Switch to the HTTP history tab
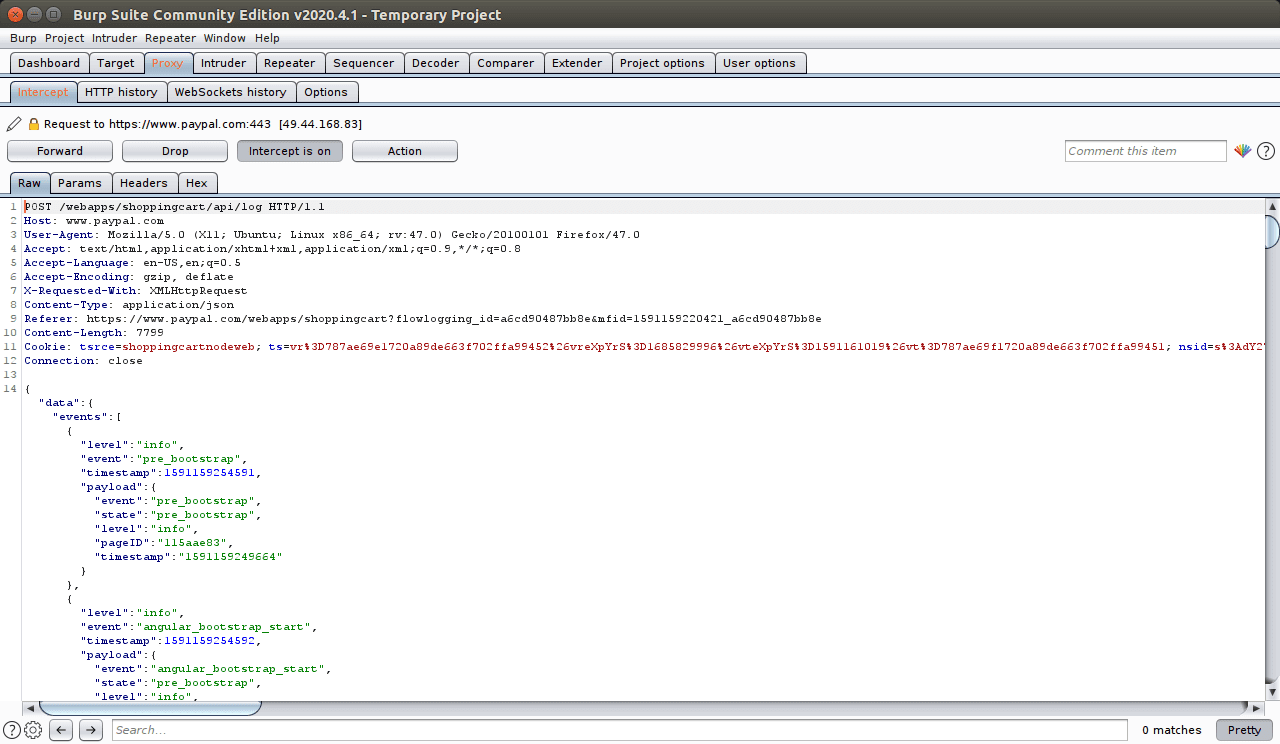This screenshot has width=1280, height=744. pos(121,91)
